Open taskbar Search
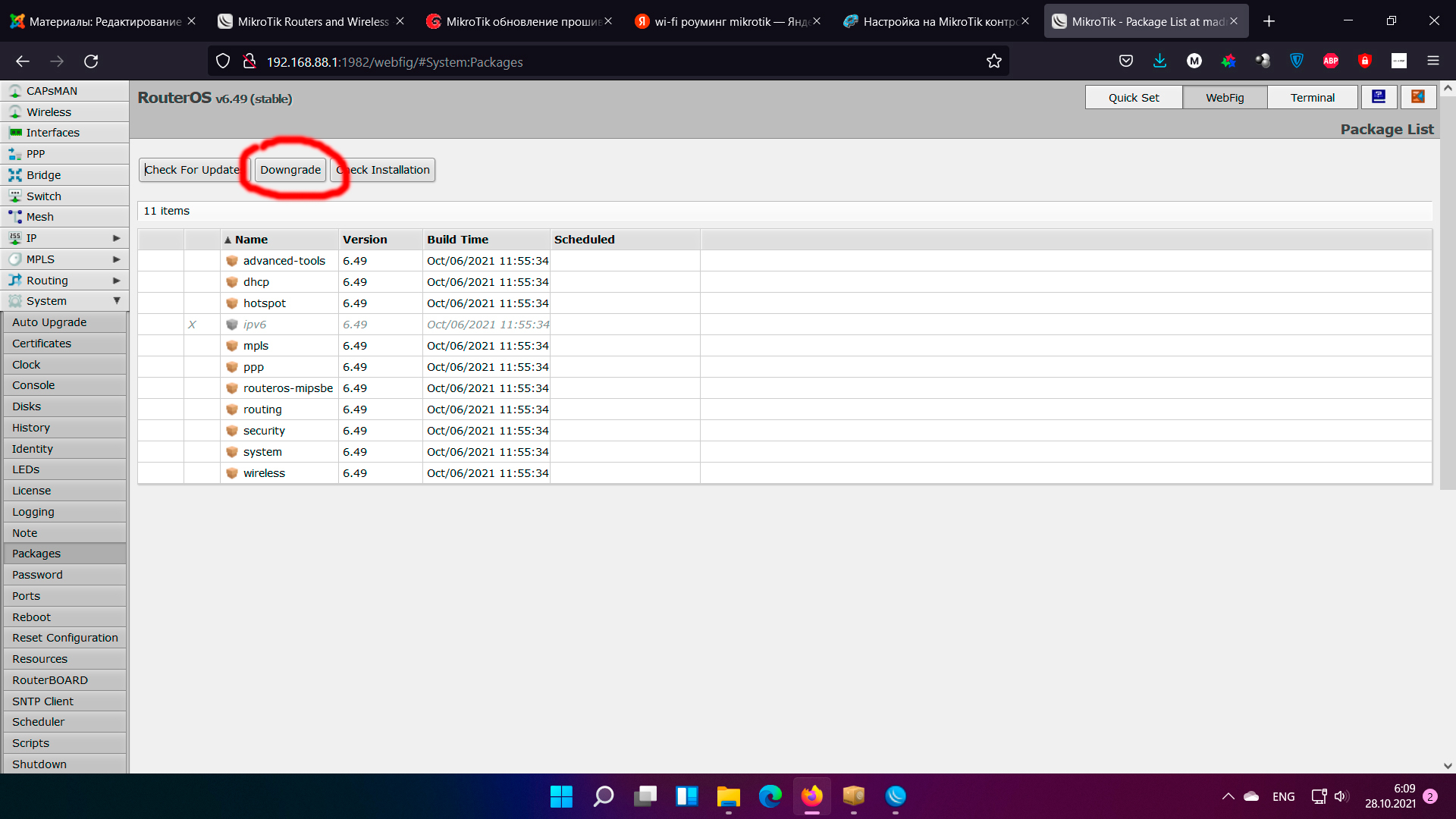Viewport: 1456px width, 819px height. click(x=604, y=796)
